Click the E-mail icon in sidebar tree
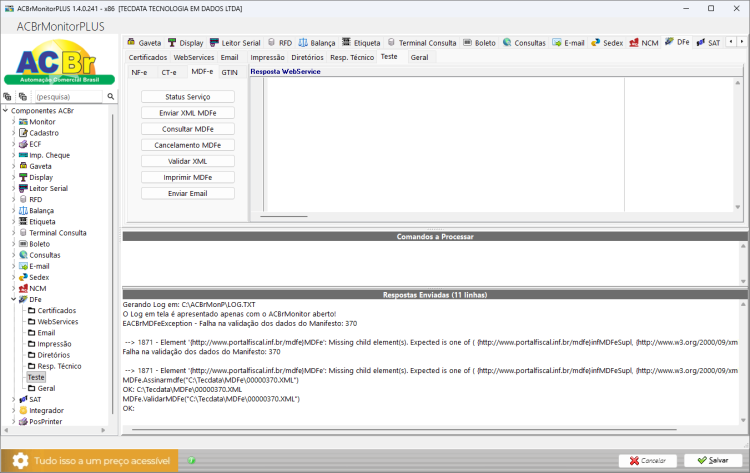This screenshot has width=750, height=473. tap(23, 266)
